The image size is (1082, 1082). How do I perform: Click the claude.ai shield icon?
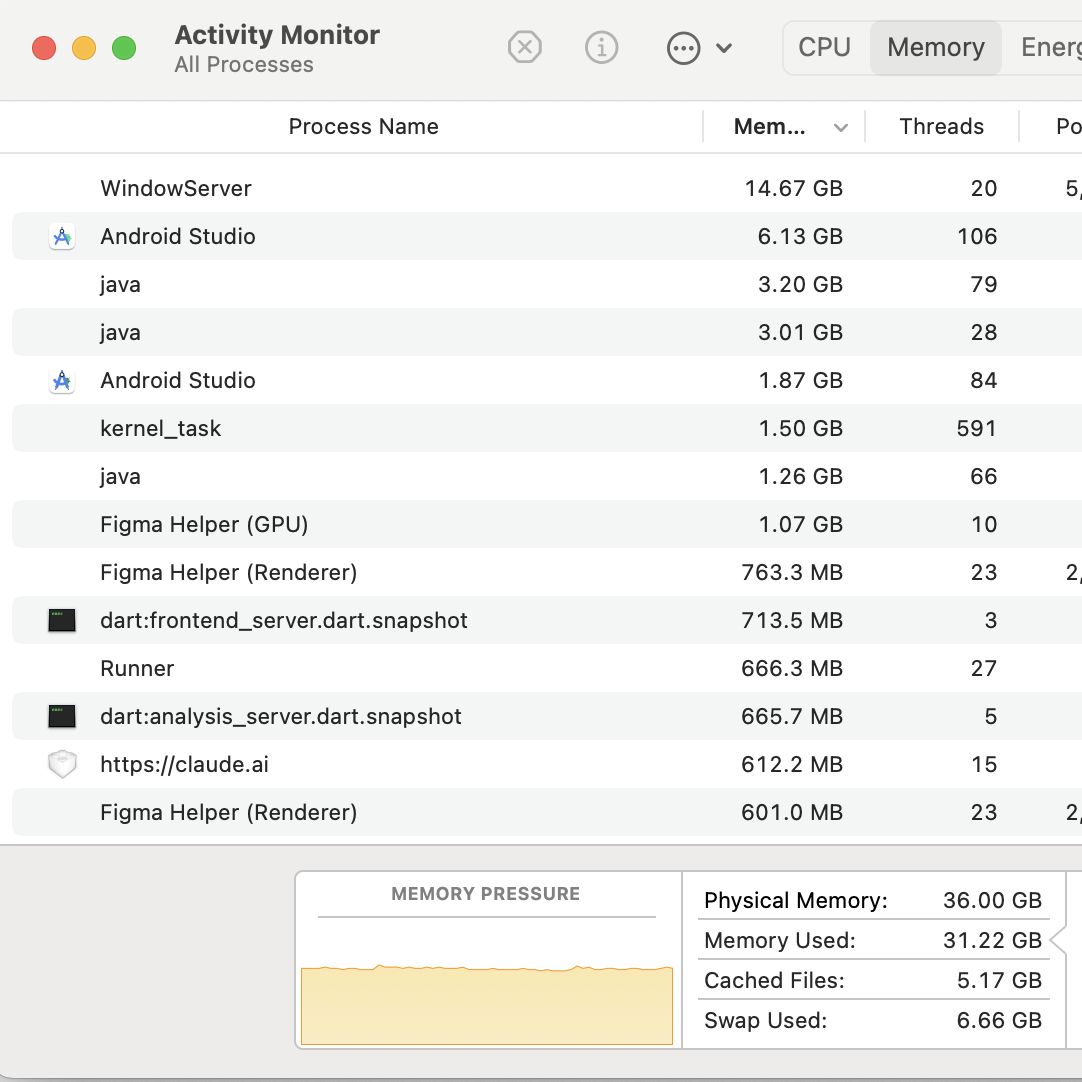click(x=62, y=765)
